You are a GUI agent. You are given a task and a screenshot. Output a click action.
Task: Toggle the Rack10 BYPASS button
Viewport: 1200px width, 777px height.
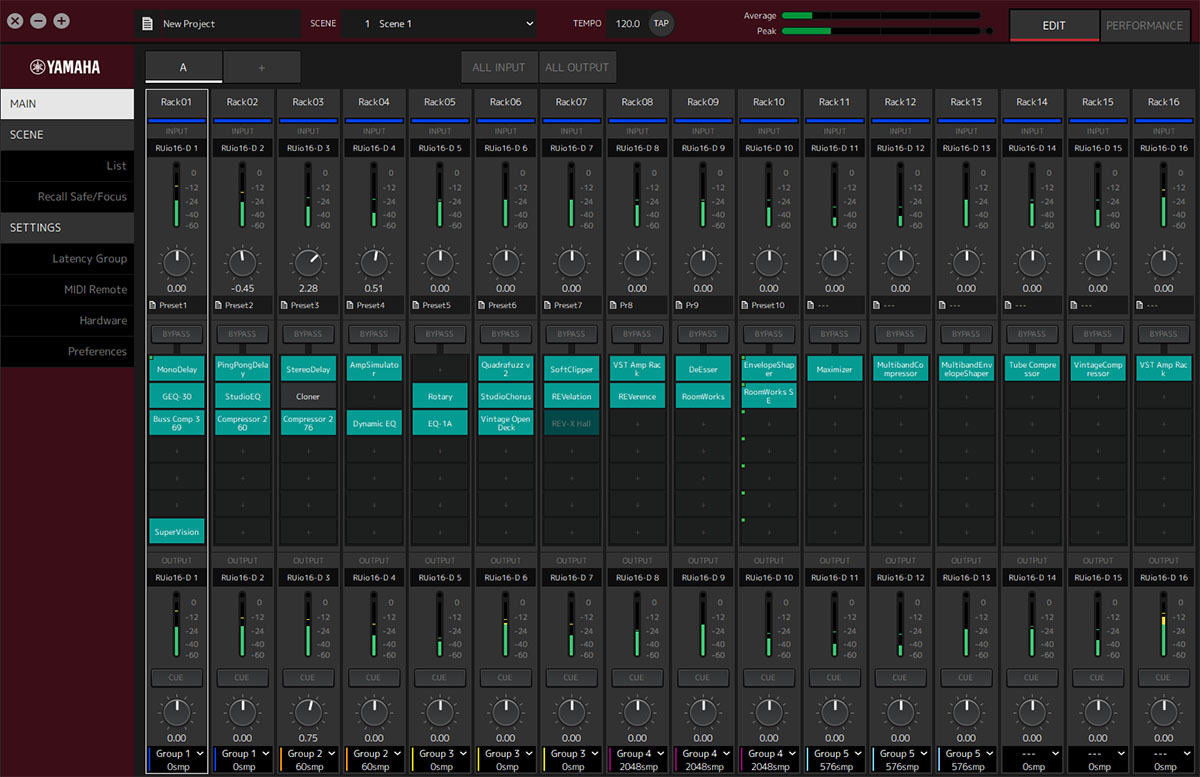769,334
